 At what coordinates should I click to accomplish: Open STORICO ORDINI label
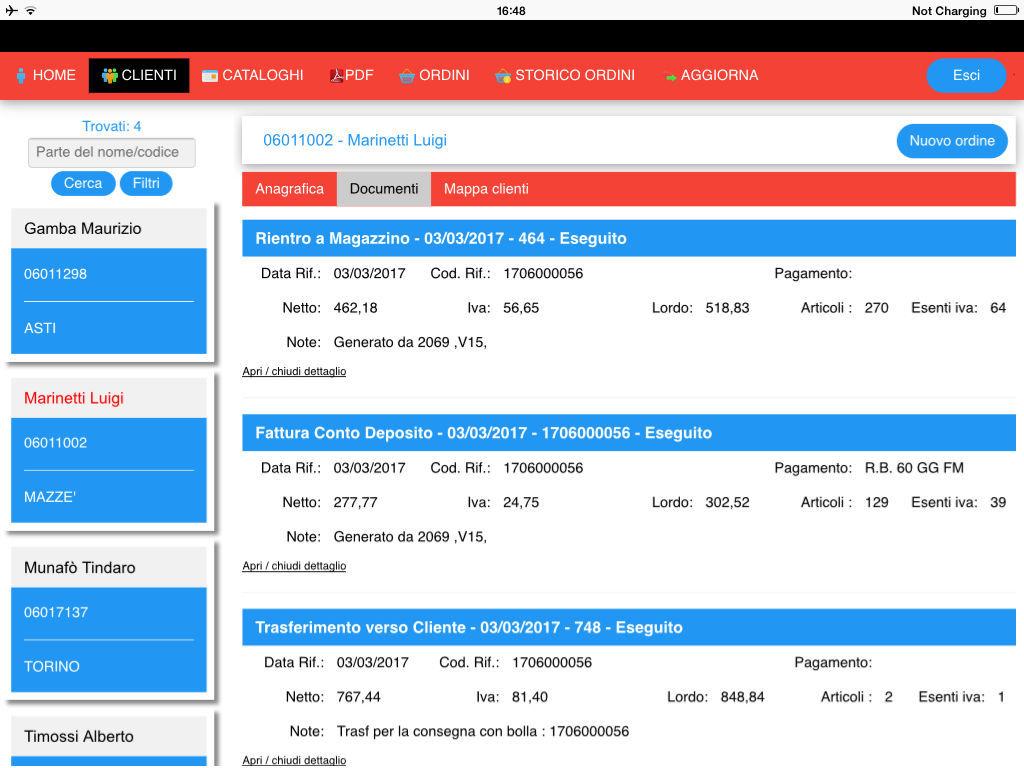tap(575, 75)
